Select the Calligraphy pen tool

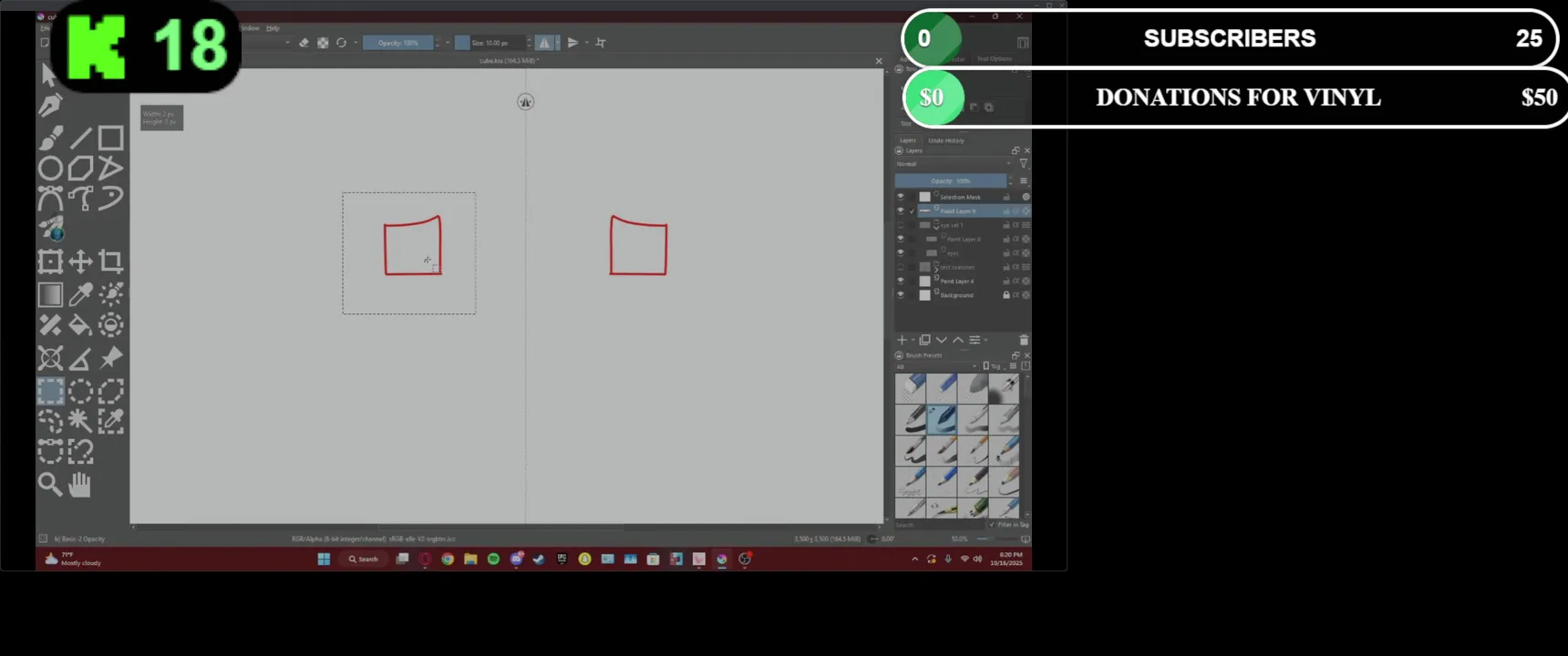coord(50,106)
